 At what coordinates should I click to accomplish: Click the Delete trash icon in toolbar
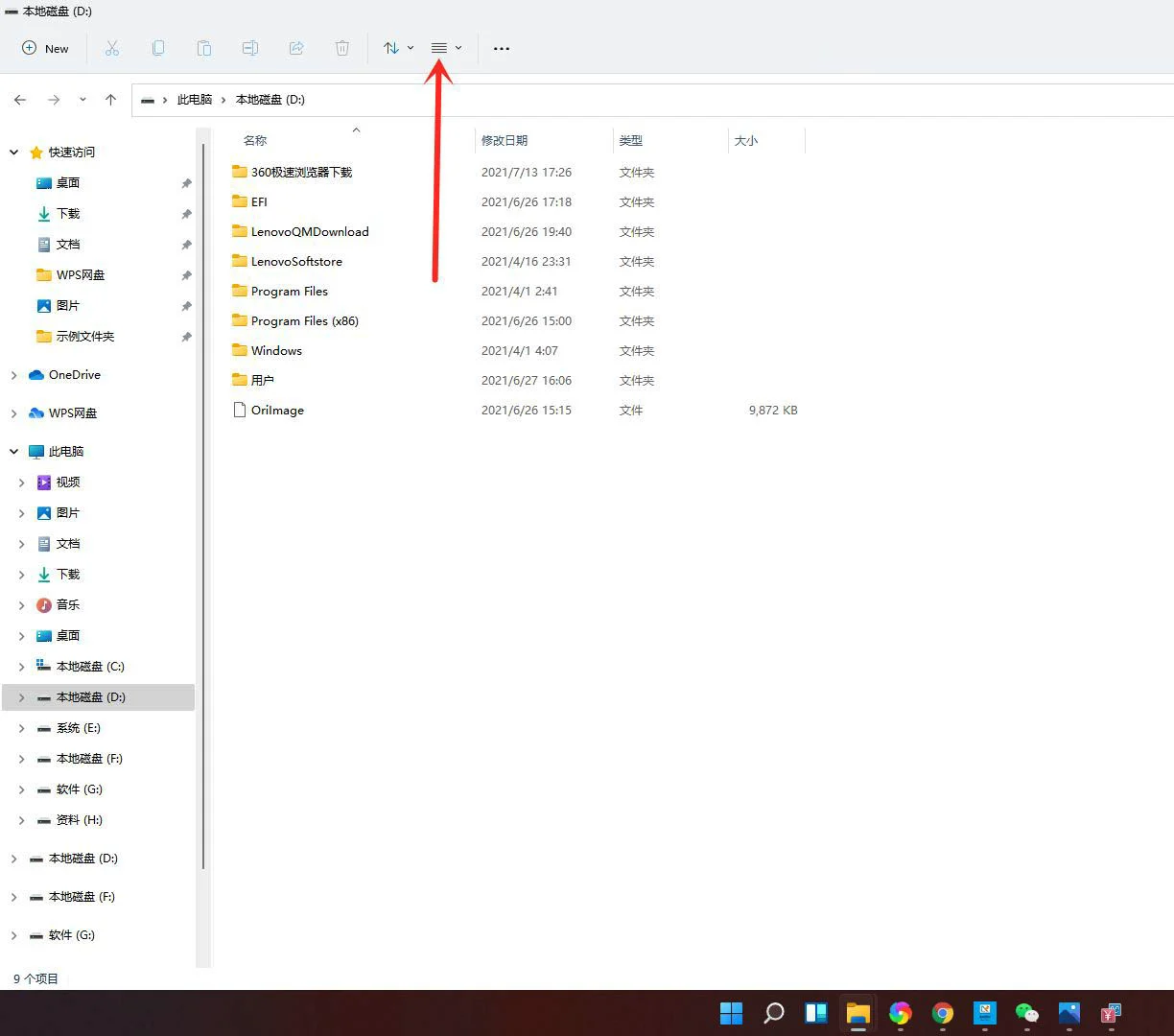click(342, 48)
